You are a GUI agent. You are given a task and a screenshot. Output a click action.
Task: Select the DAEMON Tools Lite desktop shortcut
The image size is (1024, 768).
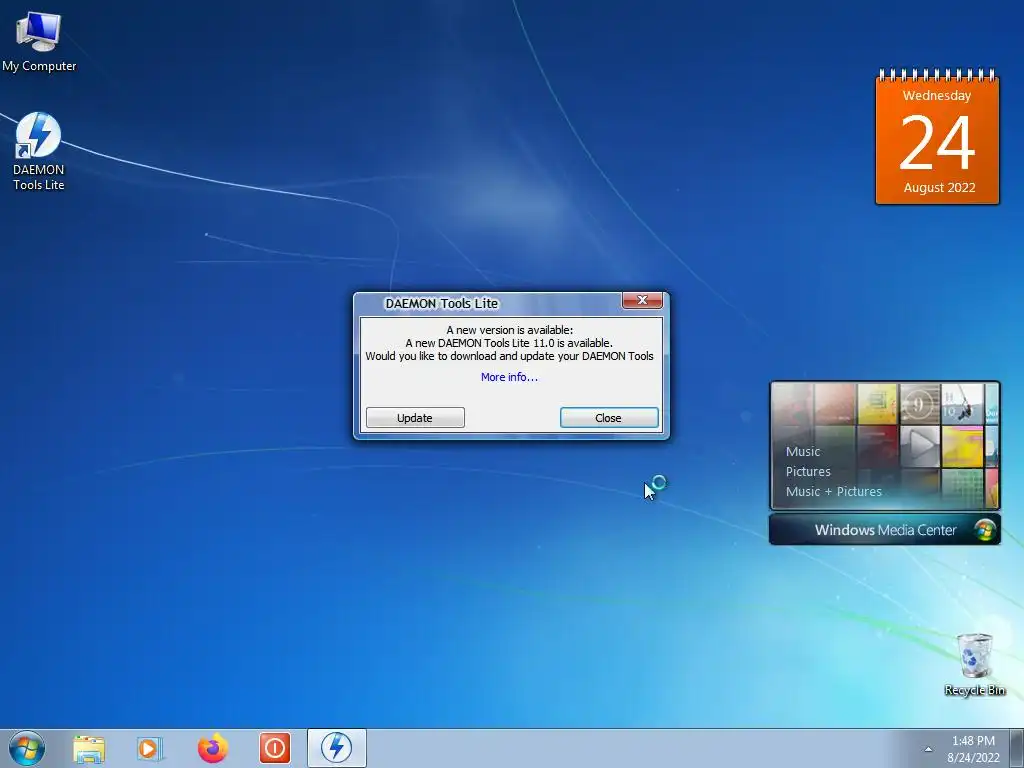click(39, 152)
